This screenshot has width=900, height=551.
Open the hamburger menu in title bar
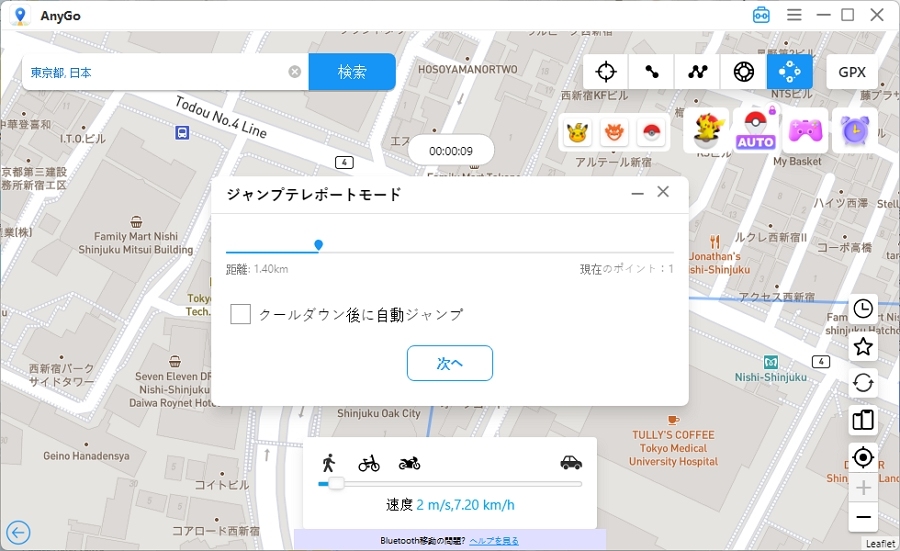[794, 15]
